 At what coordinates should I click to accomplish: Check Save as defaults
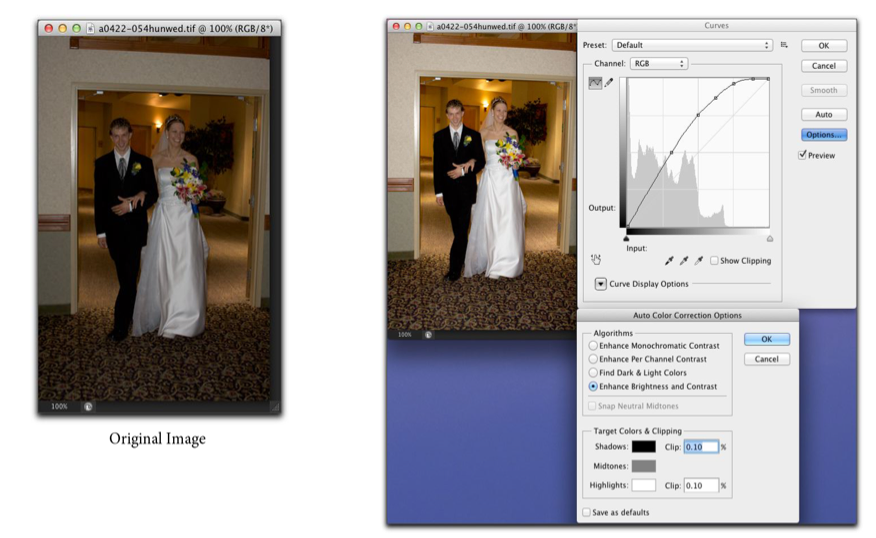tap(586, 512)
